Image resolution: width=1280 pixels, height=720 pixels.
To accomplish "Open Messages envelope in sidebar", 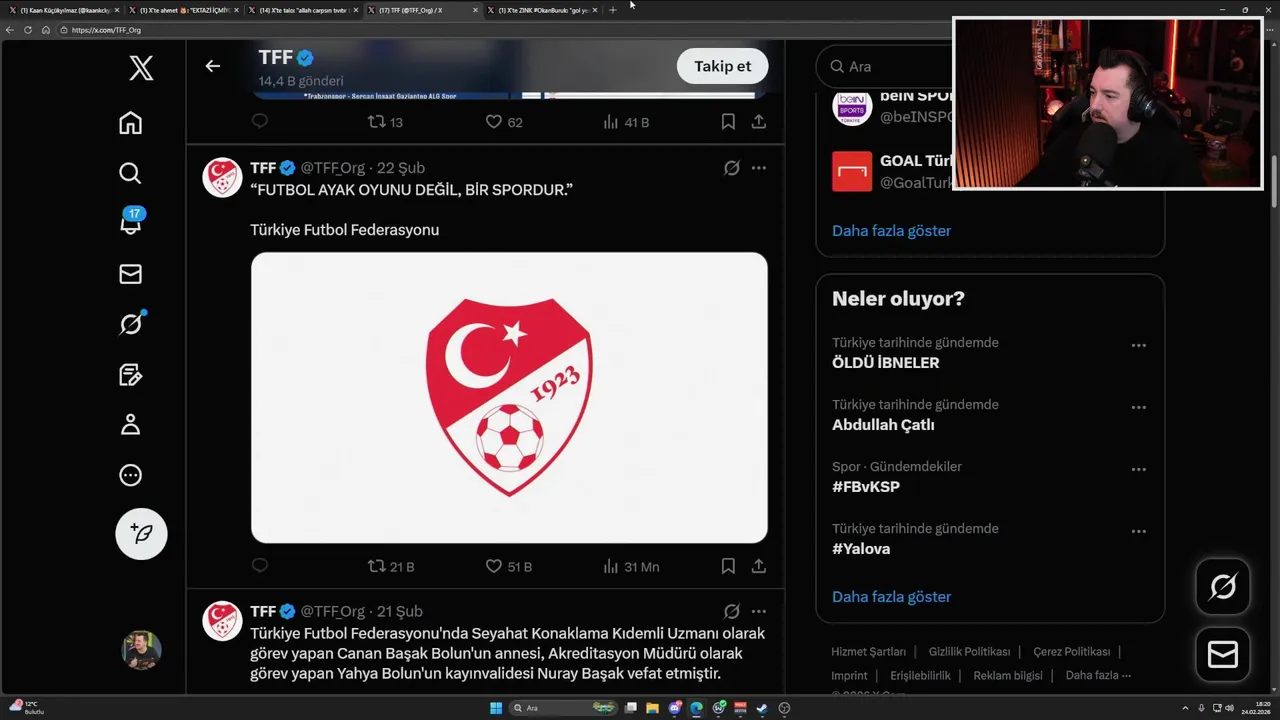I will tap(130, 274).
